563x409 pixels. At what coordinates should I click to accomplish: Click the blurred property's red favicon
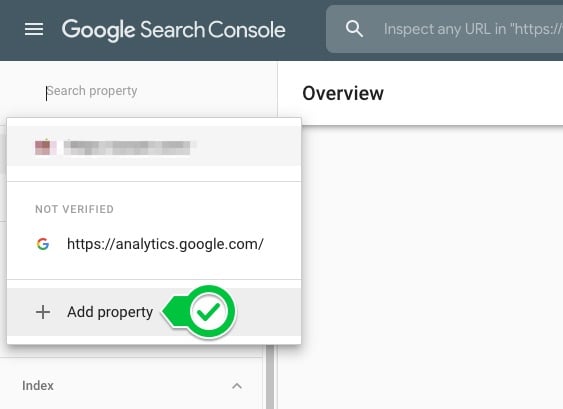point(45,147)
